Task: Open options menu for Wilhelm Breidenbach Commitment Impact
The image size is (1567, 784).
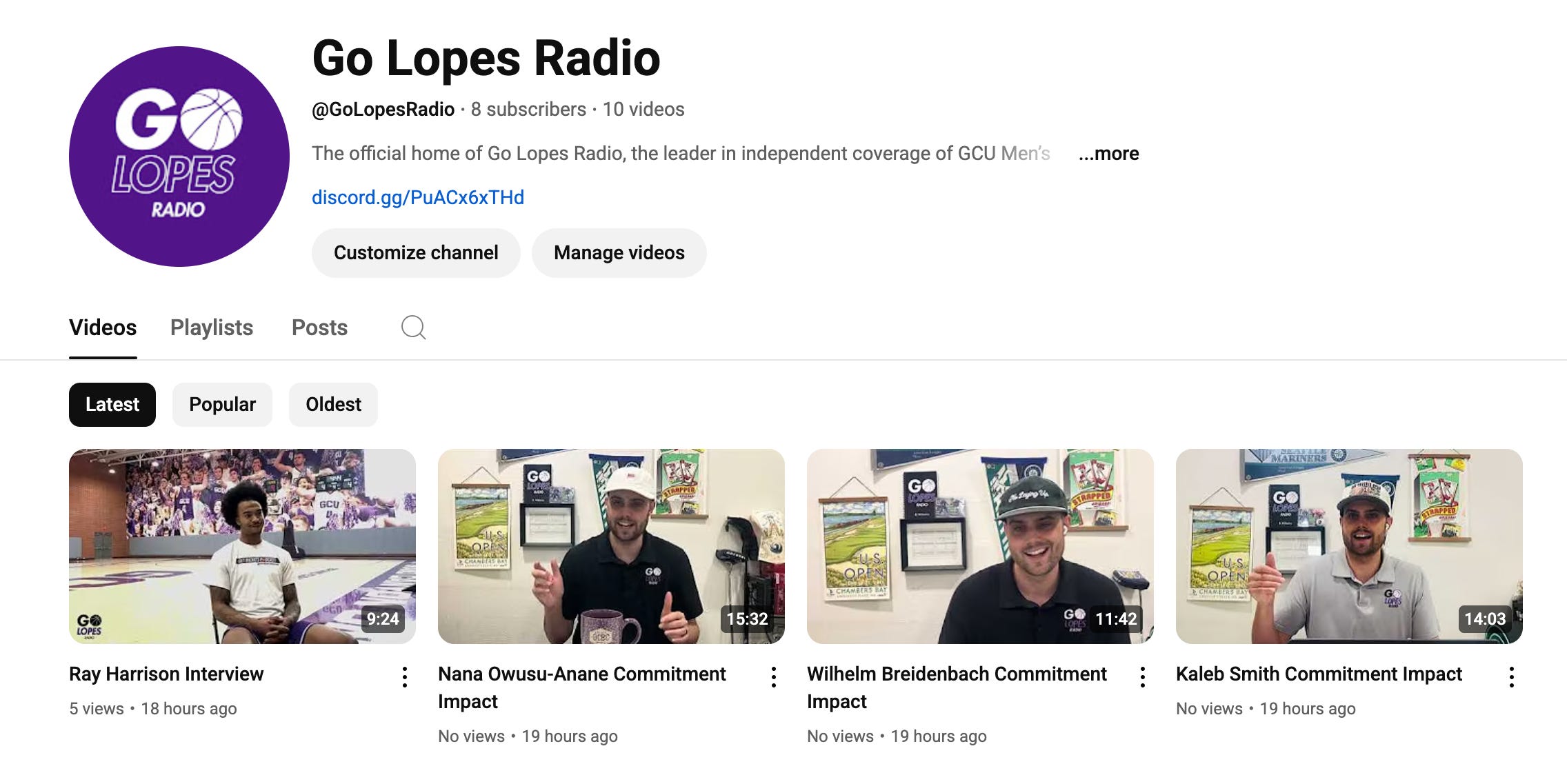Action: pos(1143,677)
